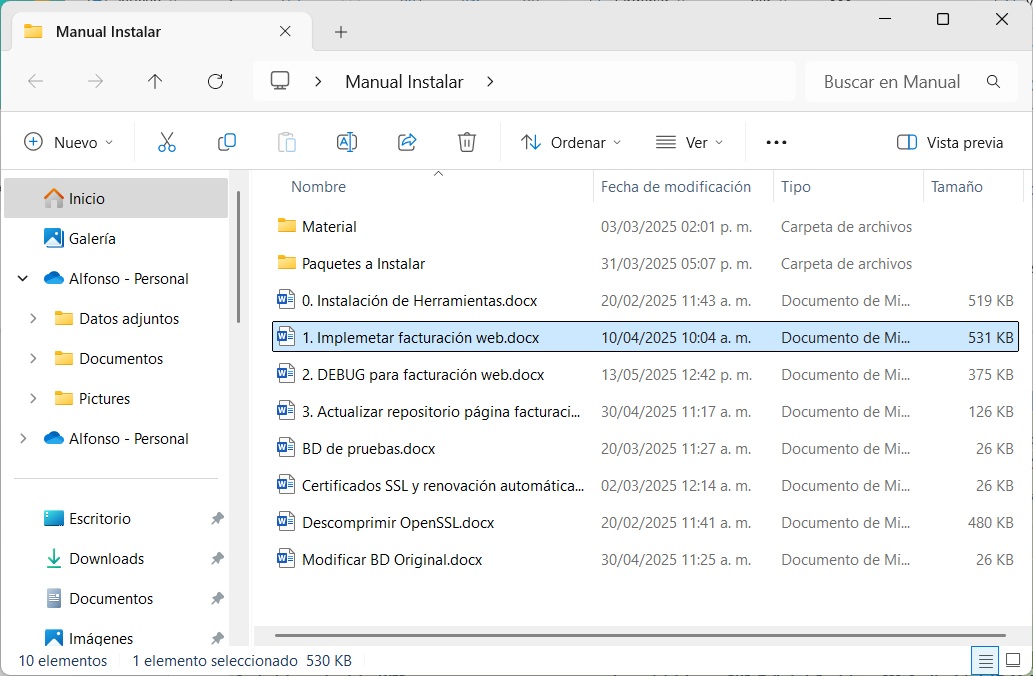The height and width of the screenshot is (676, 1033).
Task: Go up one folder level
Action: pyautogui.click(x=155, y=82)
